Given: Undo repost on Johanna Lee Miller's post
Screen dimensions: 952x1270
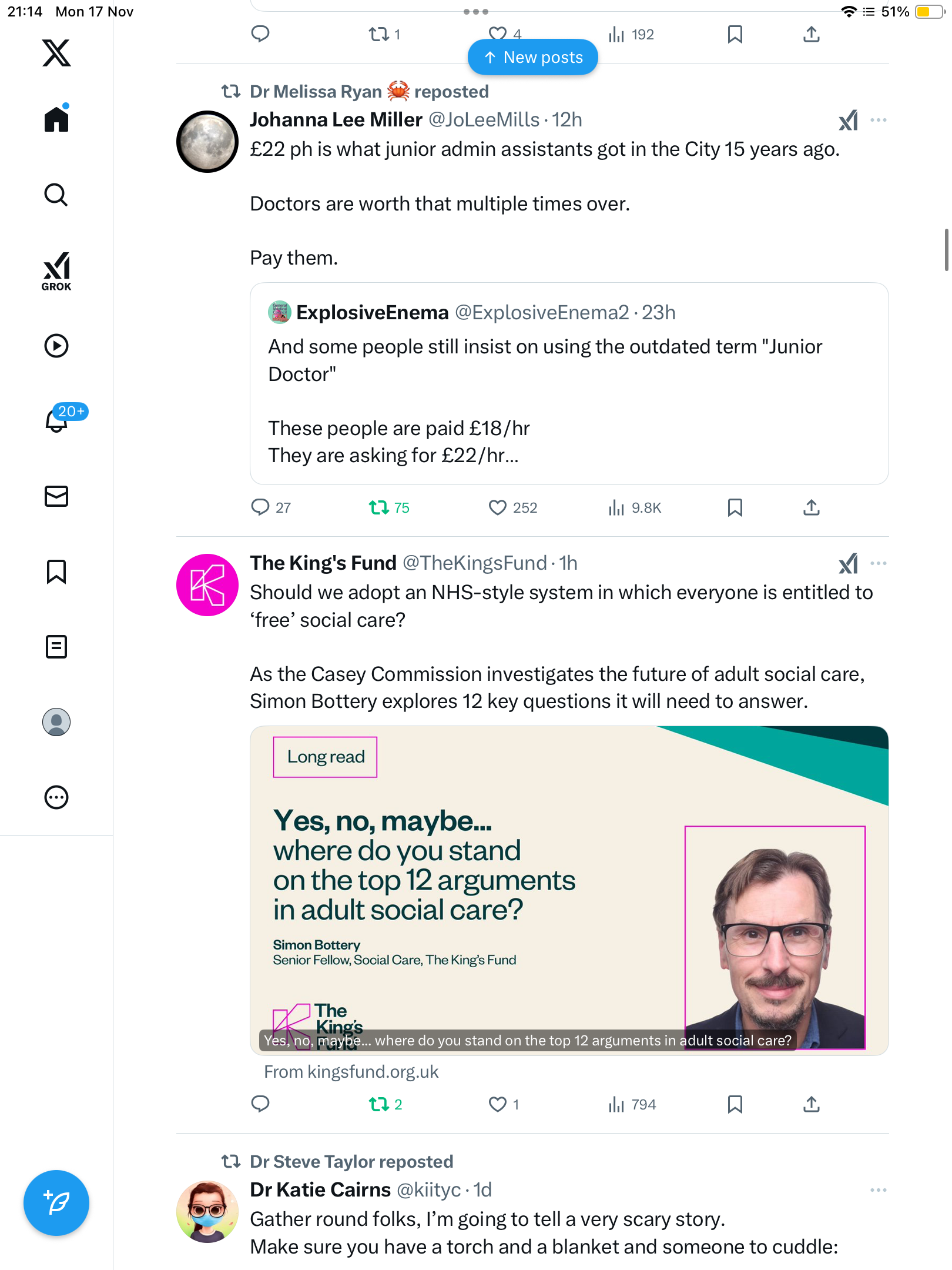Looking at the screenshot, I should tap(379, 507).
